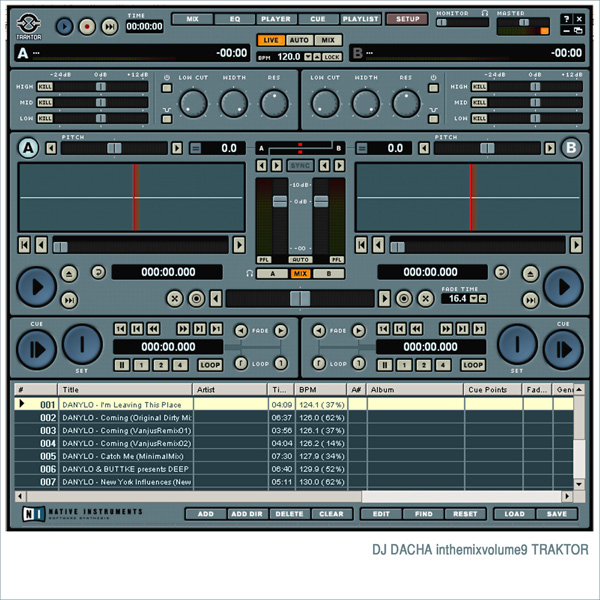This screenshot has height=600, width=600.
Task: Click the deck A cue Set button
Action: click(82, 346)
